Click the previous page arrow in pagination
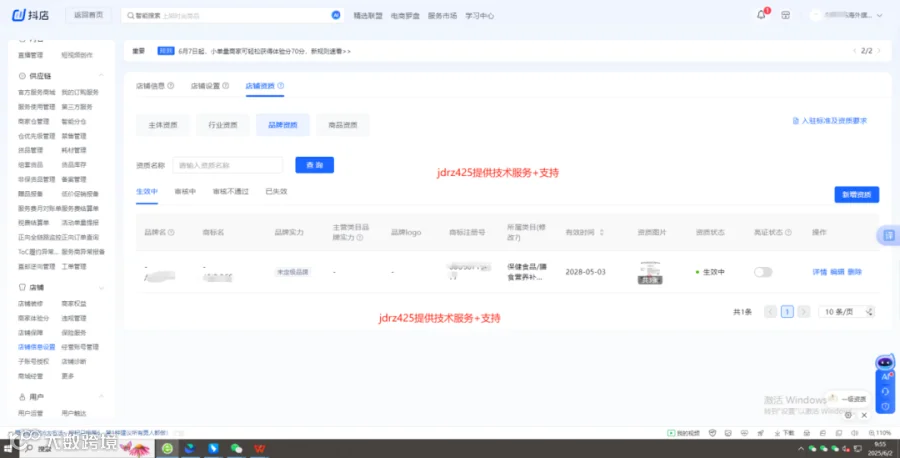Image resolution: width=900 pixels, height=458 pixels. pos(770,312)
